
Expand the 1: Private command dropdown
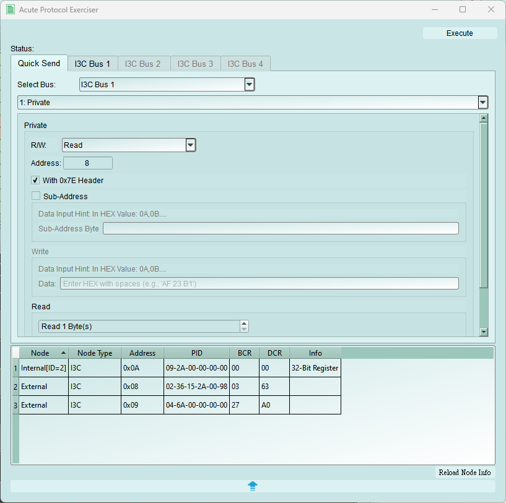pyautogui.click(x=483, y=102)
